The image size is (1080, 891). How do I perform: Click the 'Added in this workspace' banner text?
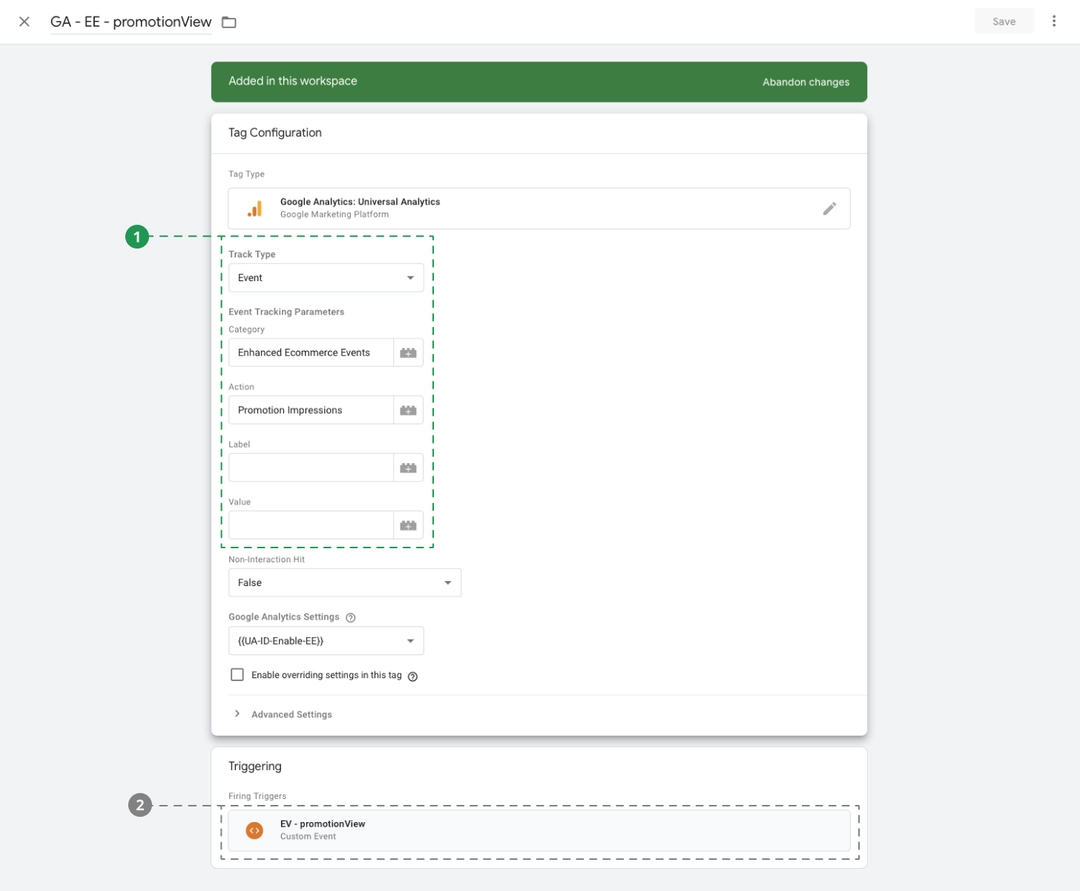click(x=293, y=81)
